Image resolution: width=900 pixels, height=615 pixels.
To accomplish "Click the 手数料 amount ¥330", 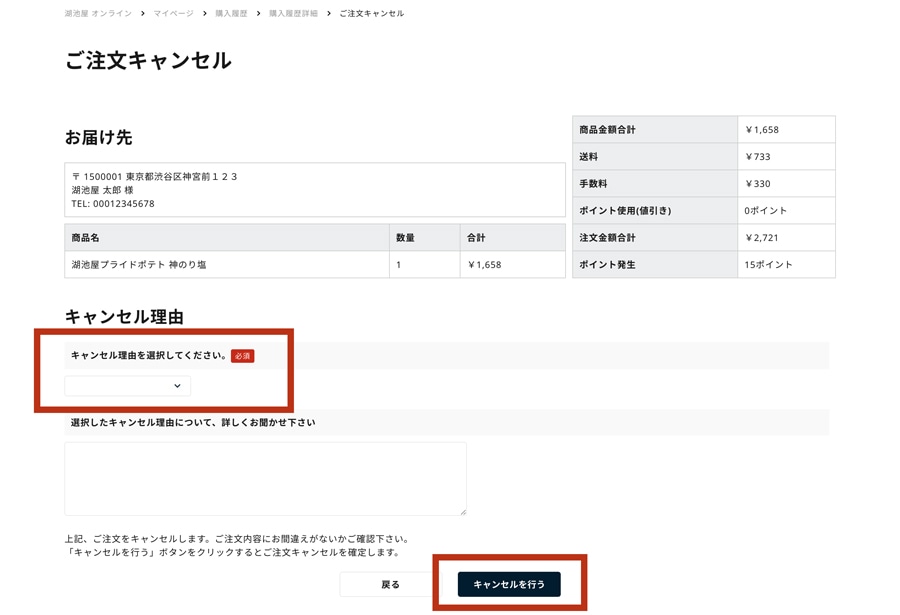I will (x=758, y=184).
